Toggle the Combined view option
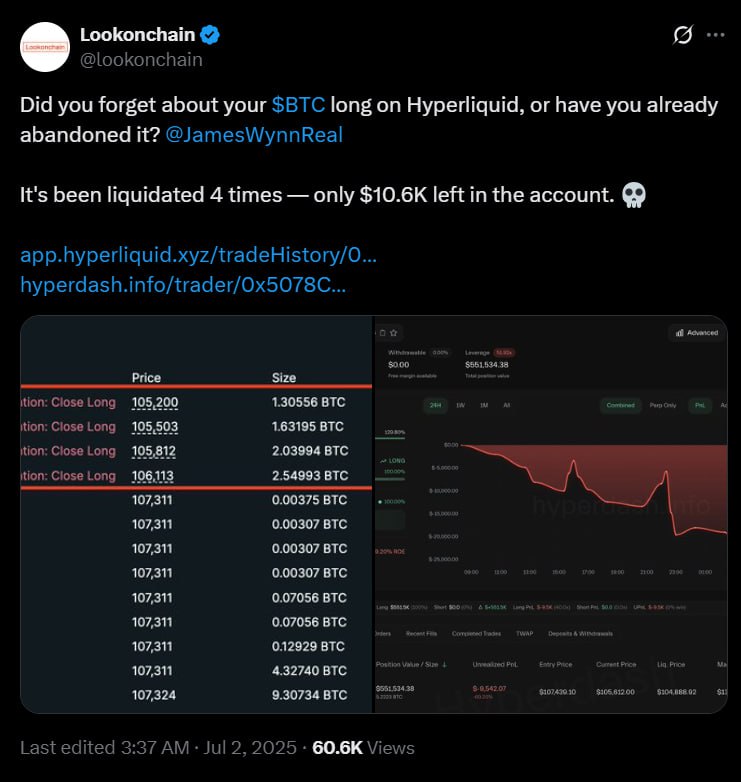 (620, 405)
